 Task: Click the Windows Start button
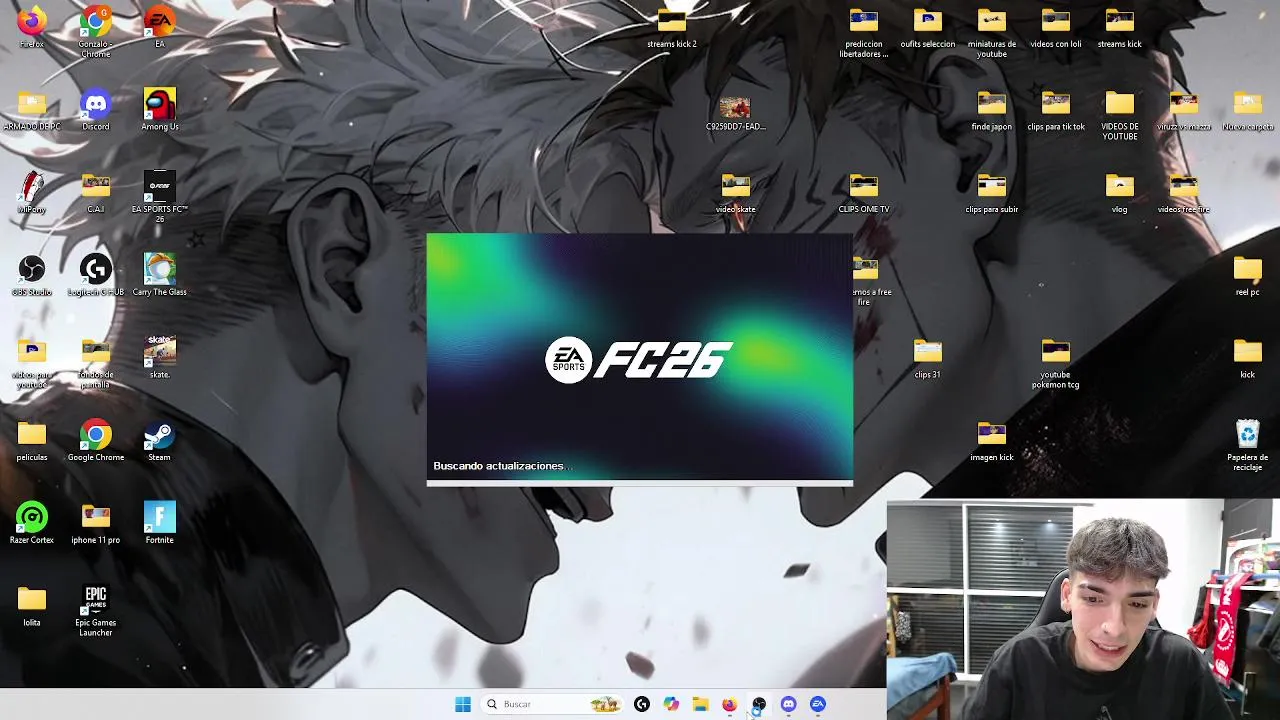[x=463, y=704]
